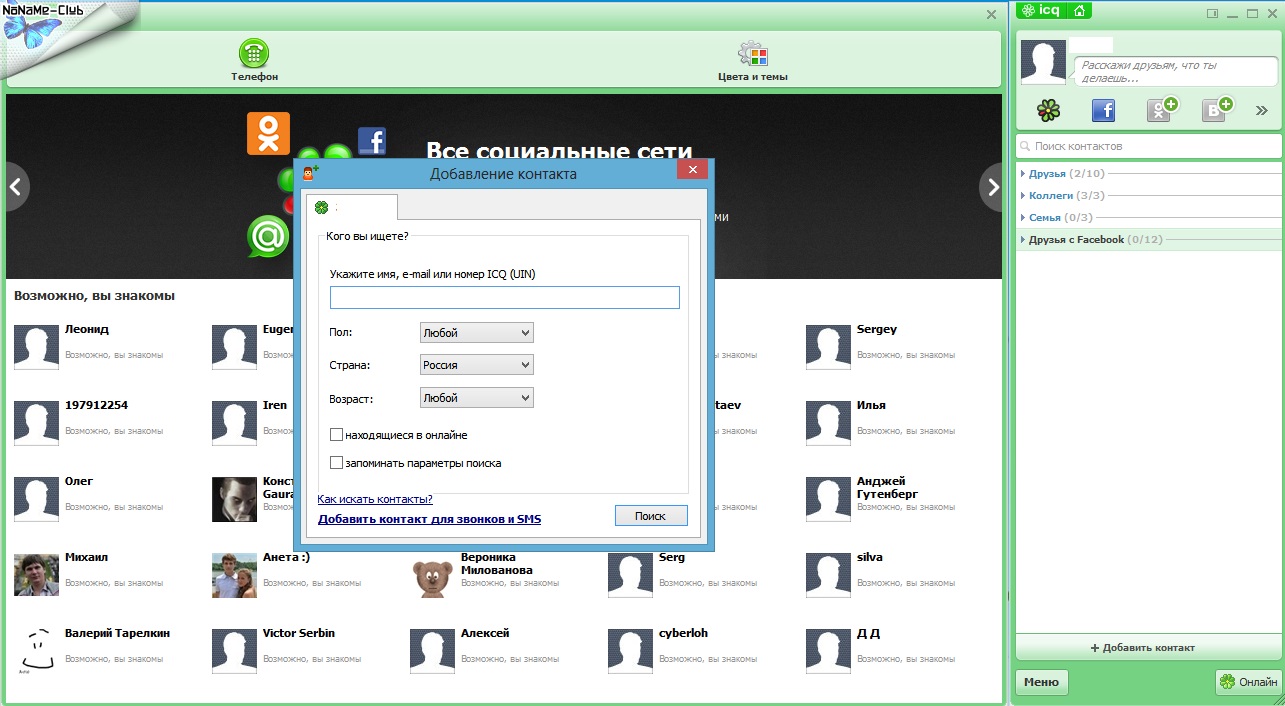Open the Меню button
The width and height of the screenshot is (1285, 706).
(1042, 682)
